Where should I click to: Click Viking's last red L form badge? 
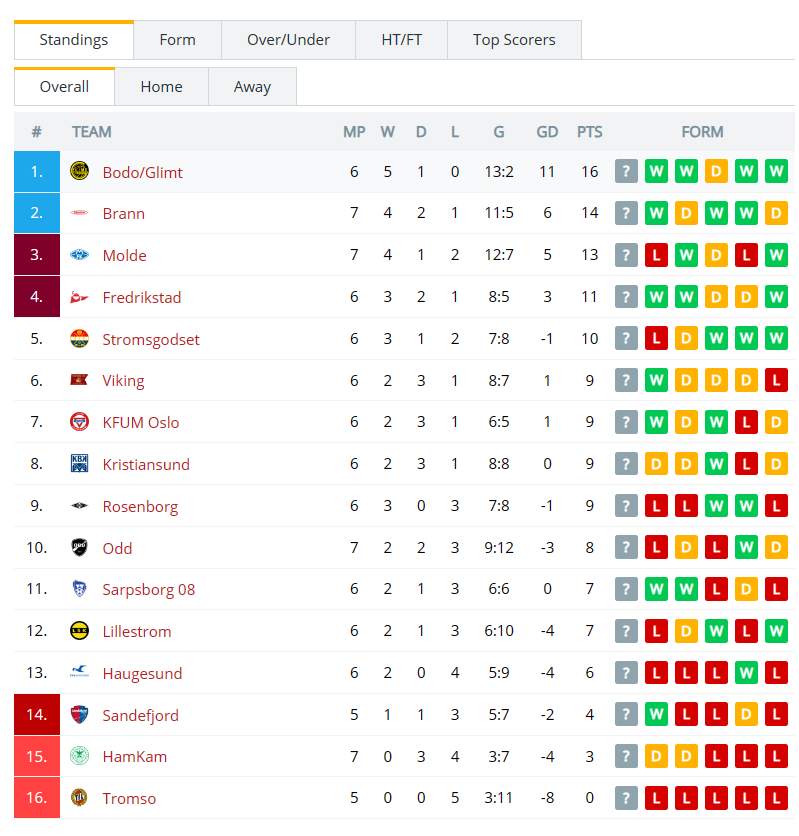pyautogui.click(x=776, y=380)
